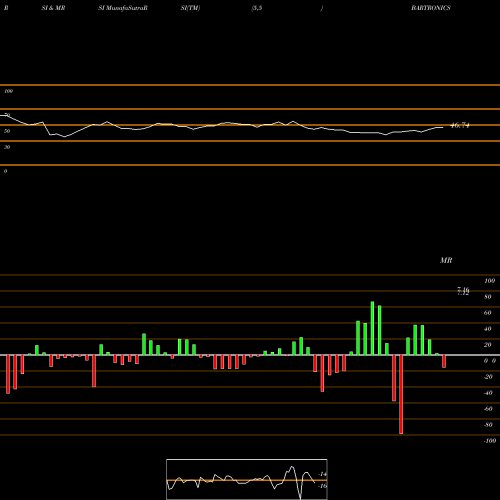This screenshot has height=500, width=500.
Task: Click the tallest green MR bar
Action: point(372,328)
